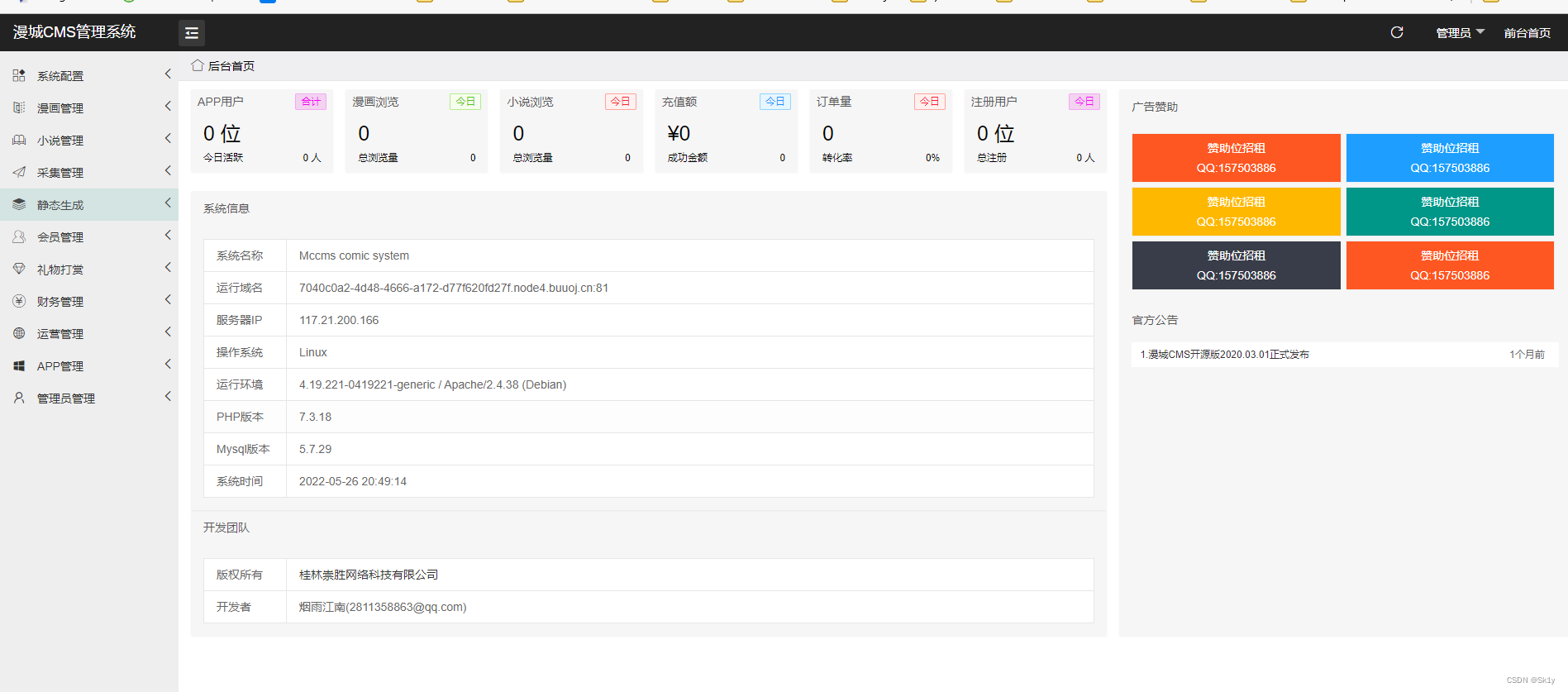Viewport: 1568px width, 692px height.
Task: Click the refresh icon in header
Action: [1397, 32]
